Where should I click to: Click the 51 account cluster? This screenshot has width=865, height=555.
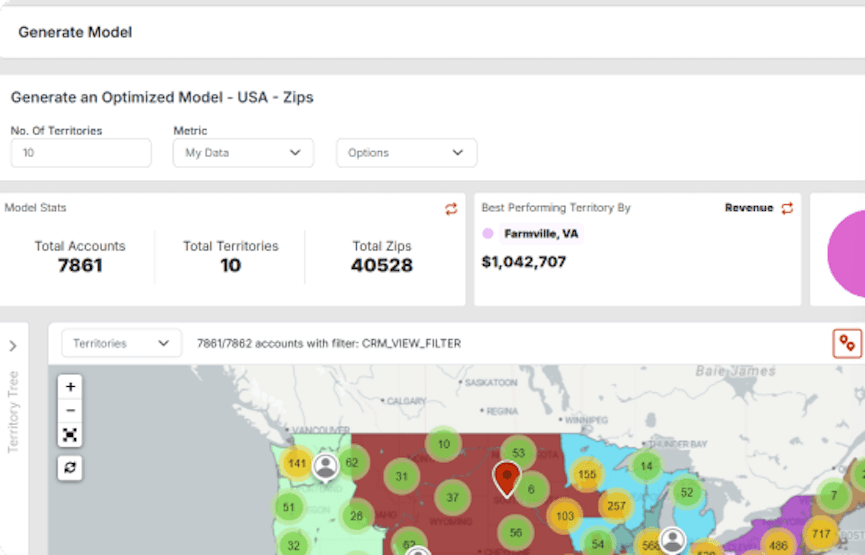pyautogui.click(x=289, y=507)
